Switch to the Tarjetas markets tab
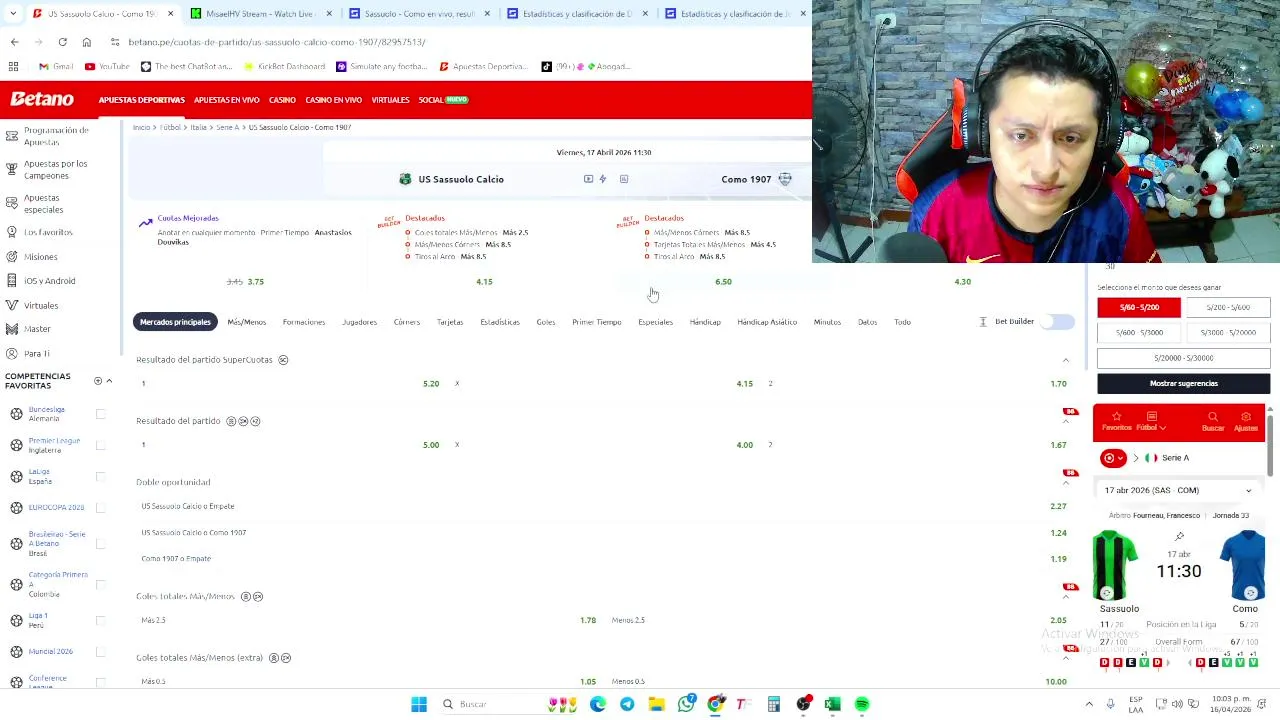Screen dimensions: 1280x720 pyautogui.click(x=450, y=322)
